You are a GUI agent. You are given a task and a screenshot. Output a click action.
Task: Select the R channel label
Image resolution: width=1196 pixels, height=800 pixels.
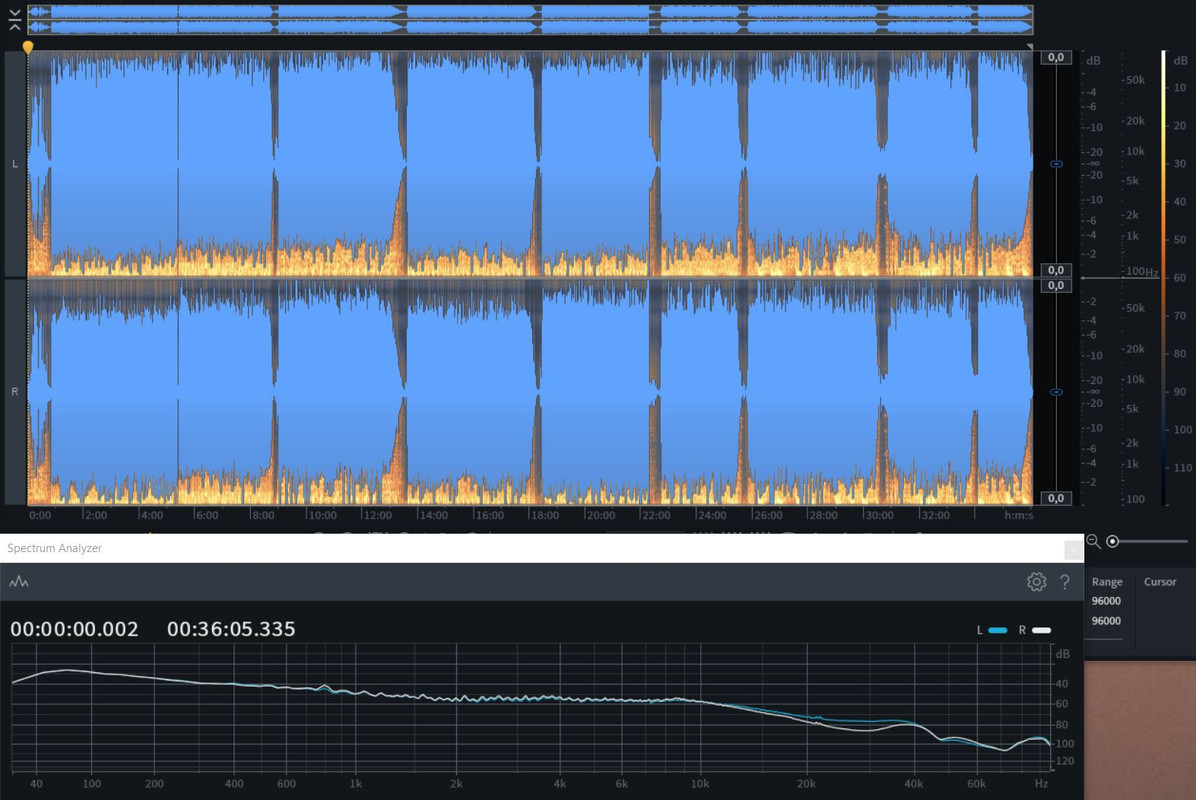click(x=14, y=392)
